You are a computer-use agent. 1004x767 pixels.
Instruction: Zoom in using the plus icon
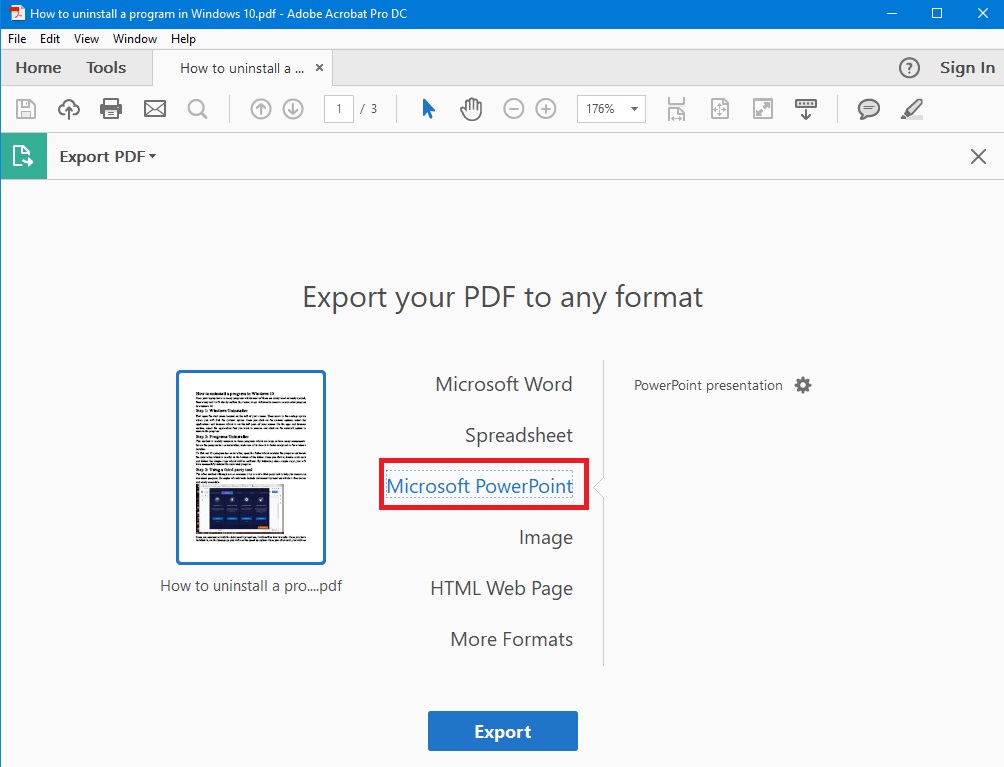(547, 109)
